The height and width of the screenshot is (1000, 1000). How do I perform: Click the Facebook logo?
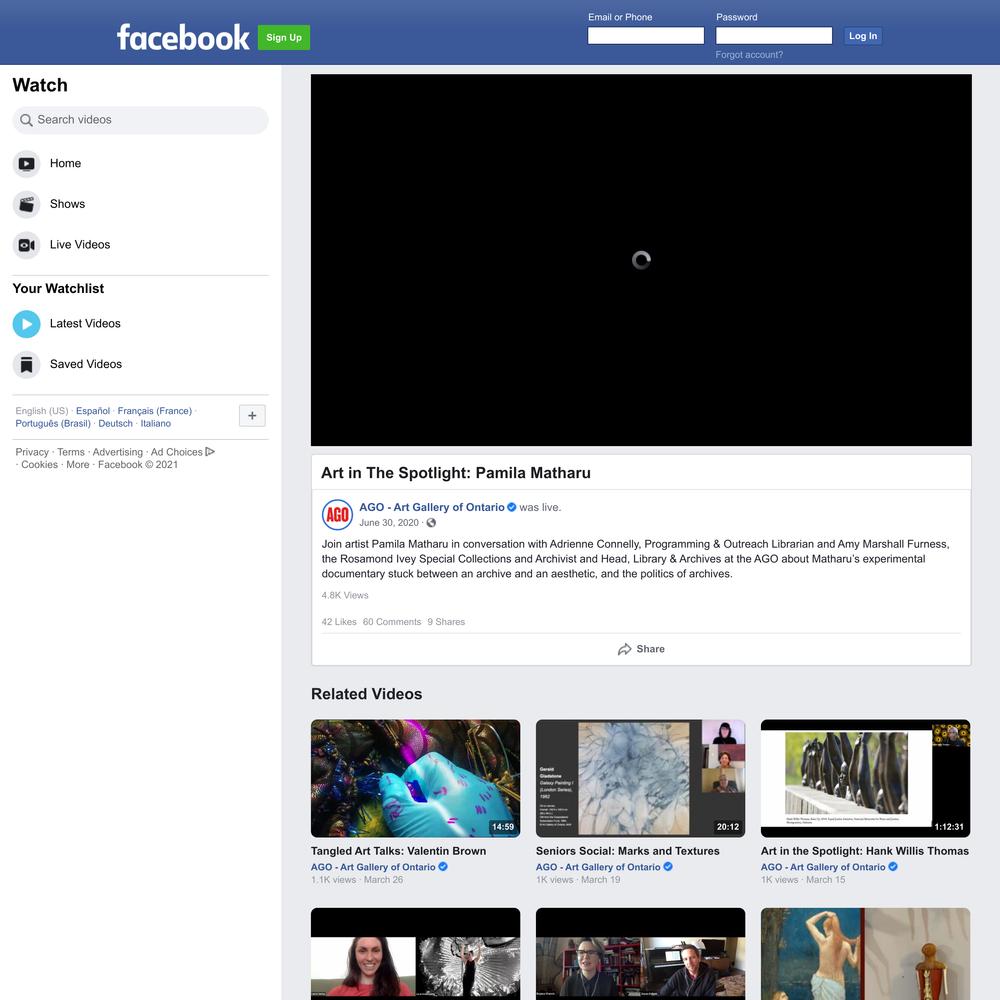(183, 38)
